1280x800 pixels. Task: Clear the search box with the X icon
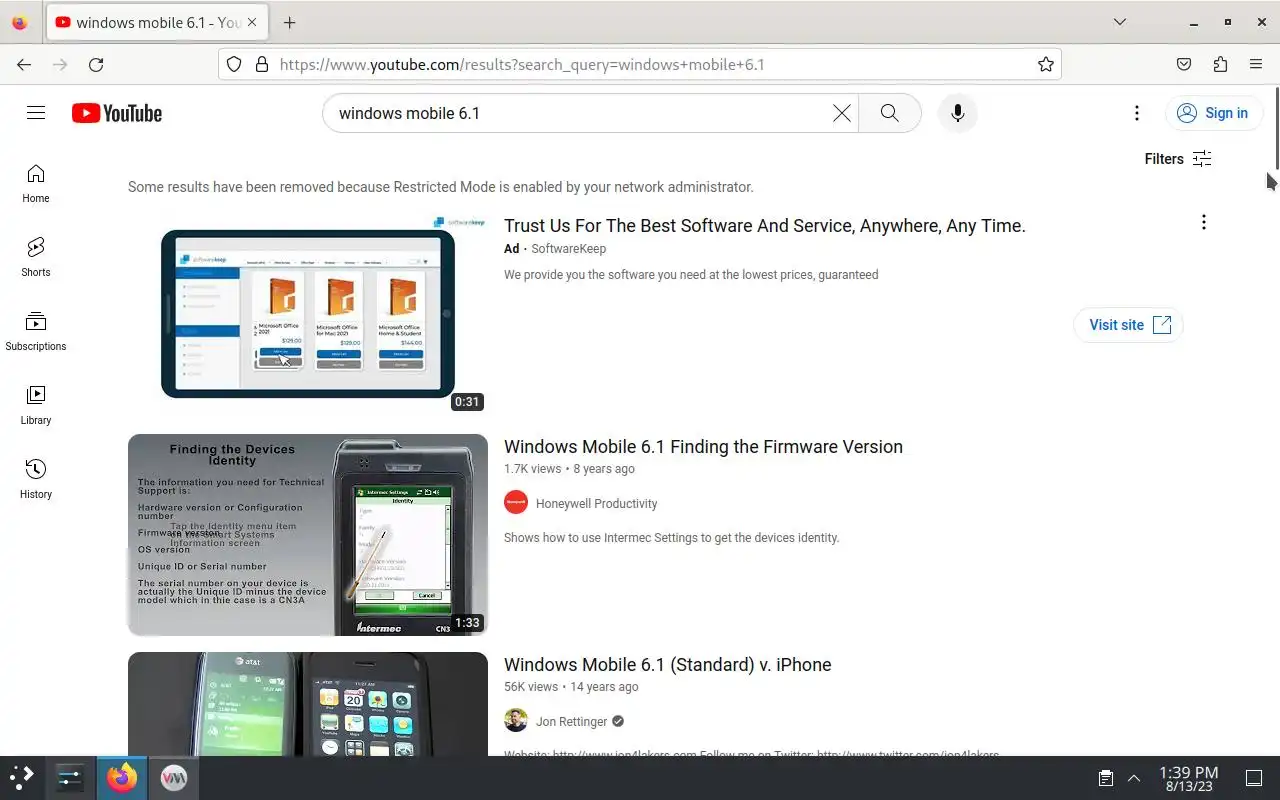pos(842,113)
